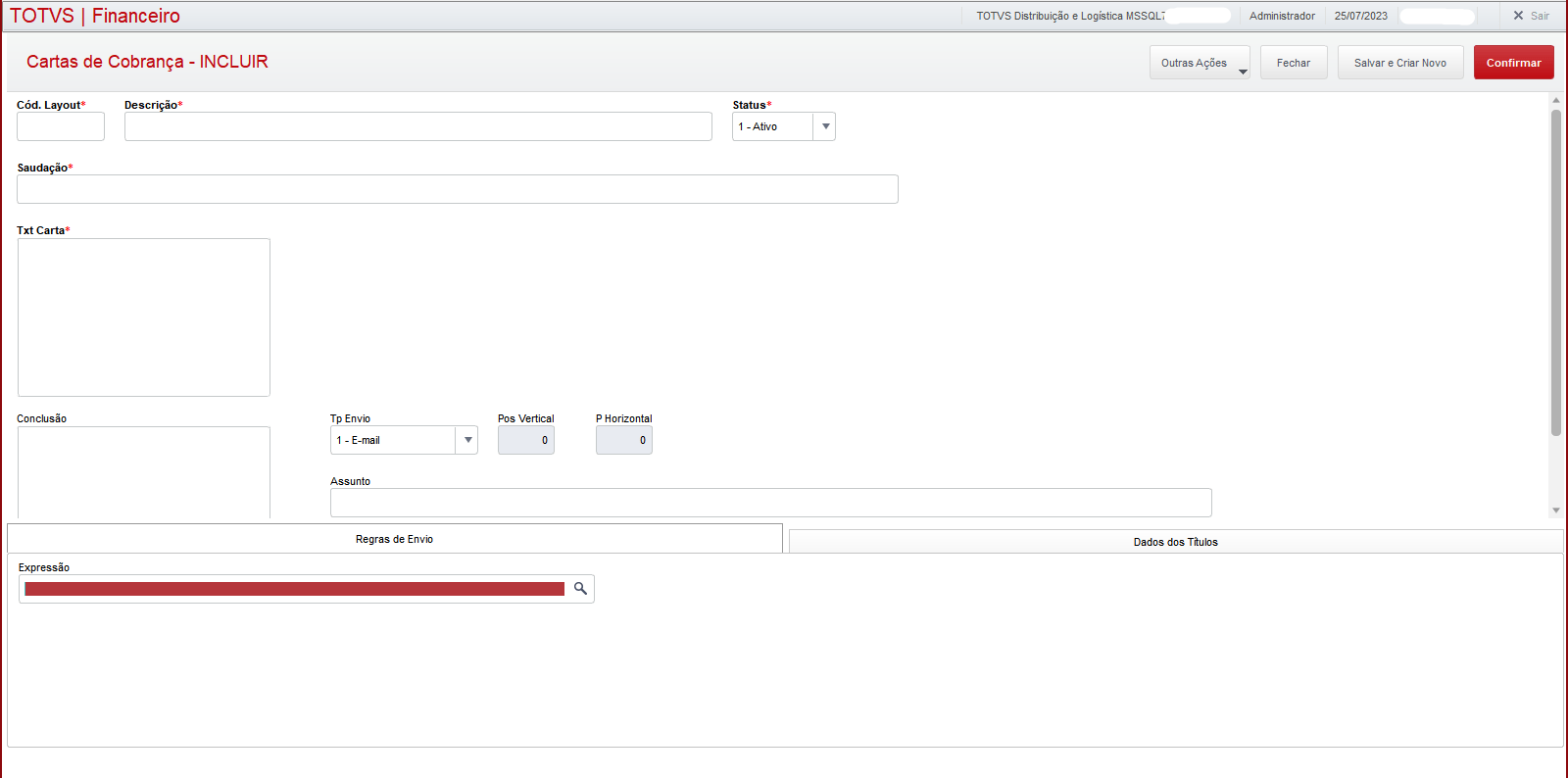Click the vertical scrollbar of the form

coord(1555,272)
